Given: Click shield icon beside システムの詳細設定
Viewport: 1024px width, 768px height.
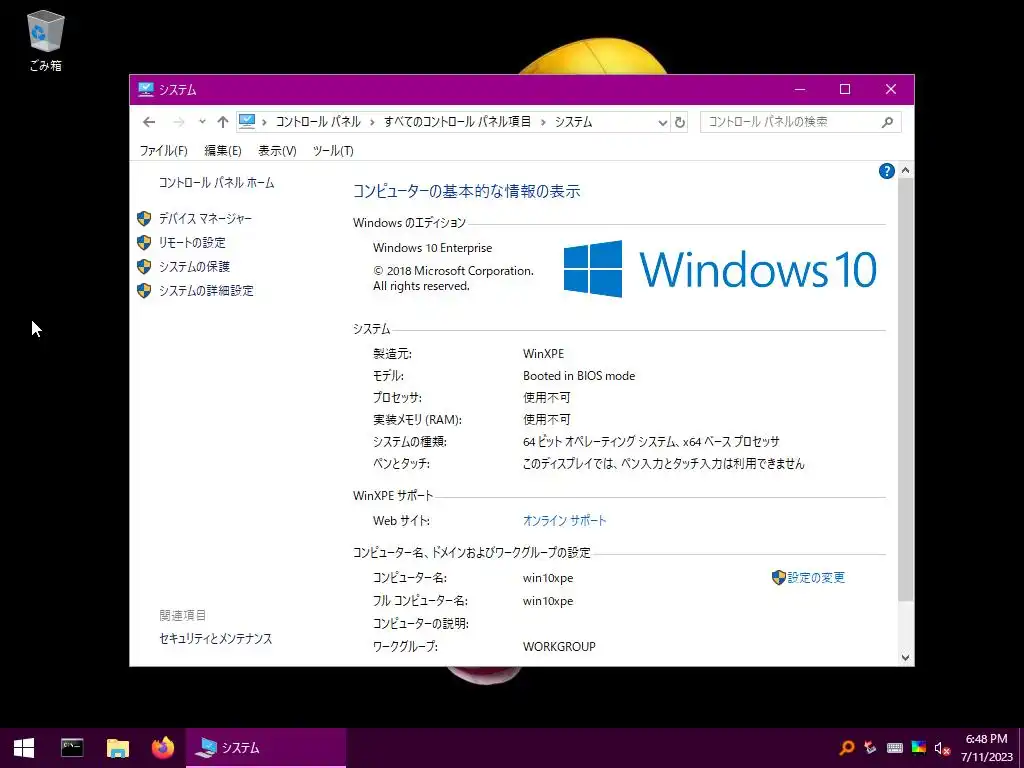Looking at the screenshot, I should tap(144, 291).
